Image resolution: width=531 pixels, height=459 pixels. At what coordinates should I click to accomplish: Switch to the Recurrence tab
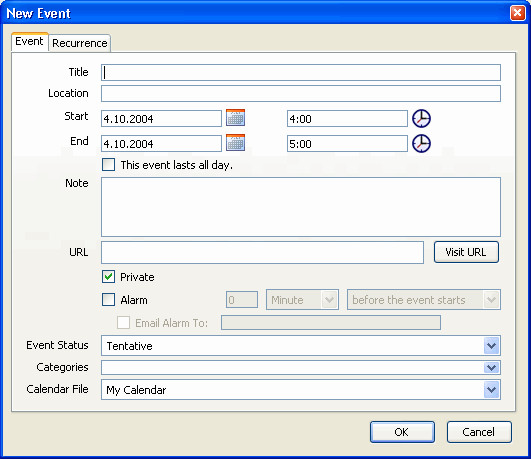pos(80,43)
